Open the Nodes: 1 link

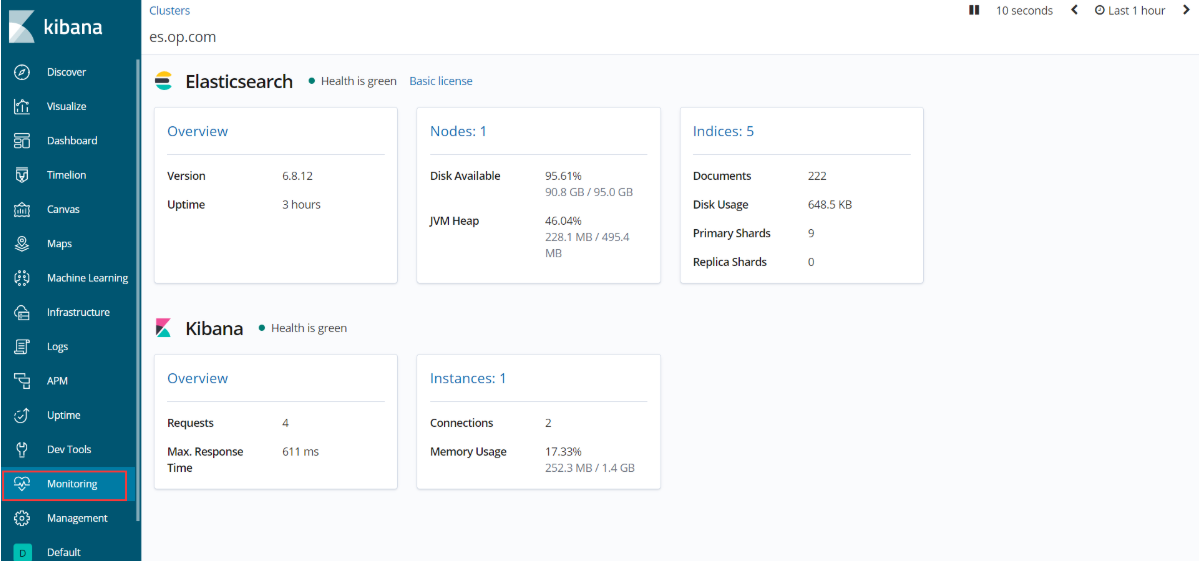[x=458, y=131]
